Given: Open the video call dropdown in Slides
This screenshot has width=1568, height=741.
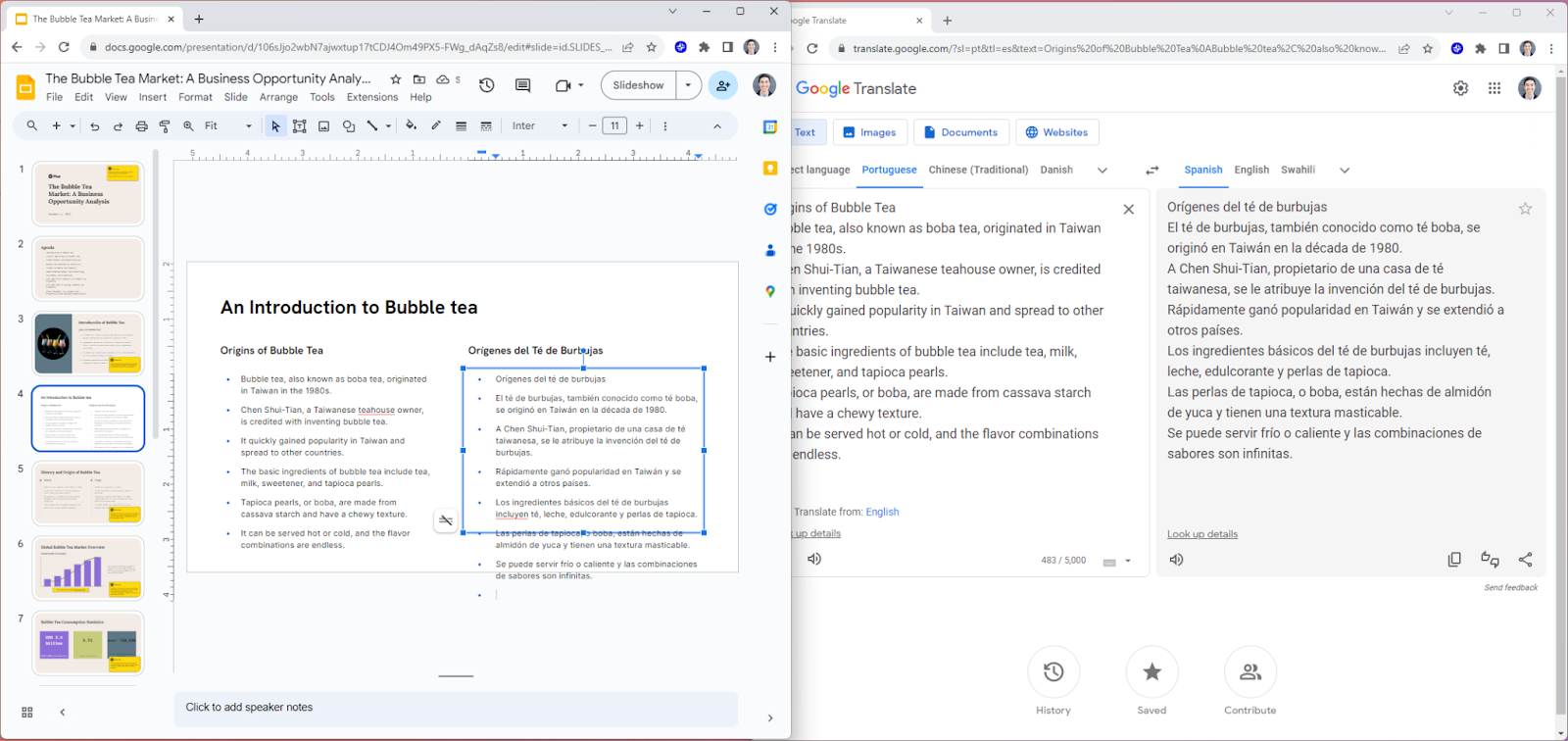Looking at the screenshot, I should tap(581, 85).
